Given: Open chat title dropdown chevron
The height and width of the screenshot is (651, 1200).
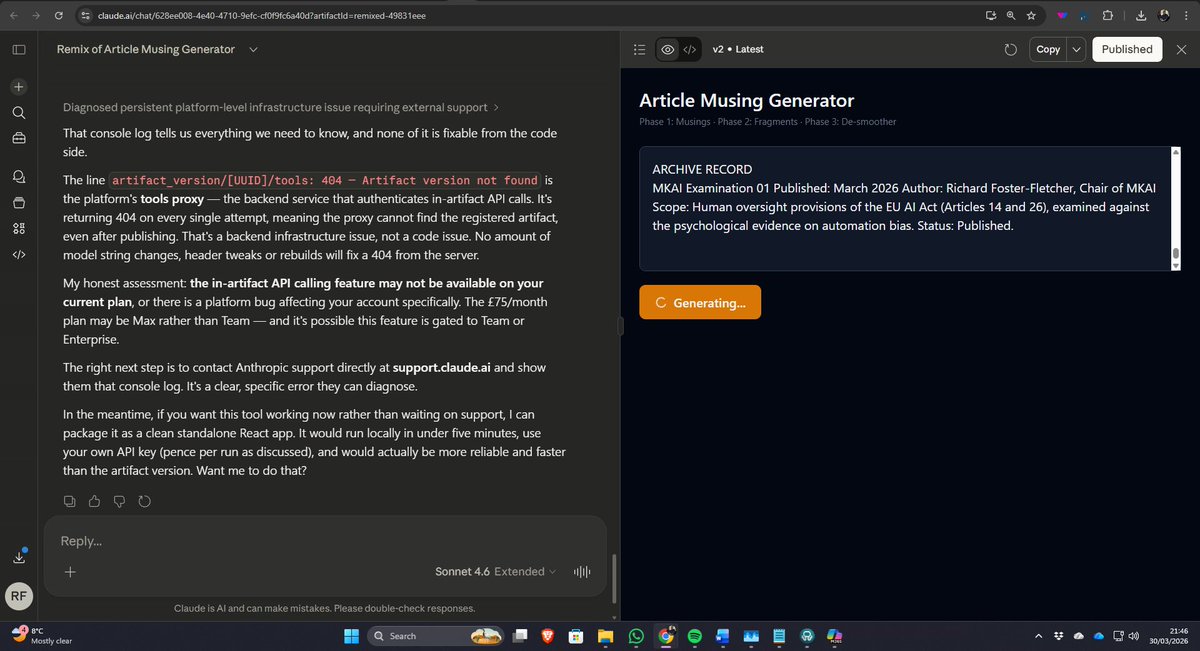Looking at the screenshot, I should click(x=253, y=49).
